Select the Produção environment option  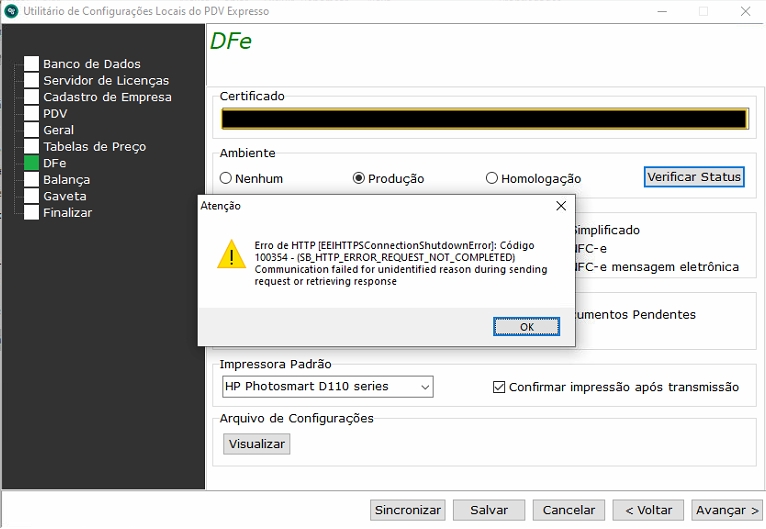[388, 178]
